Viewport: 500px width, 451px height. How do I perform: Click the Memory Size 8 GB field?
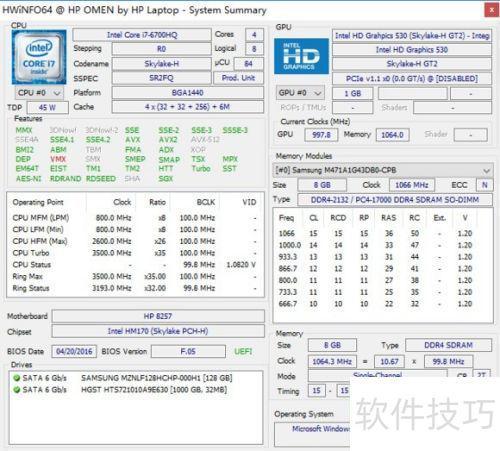click(332, 345)
